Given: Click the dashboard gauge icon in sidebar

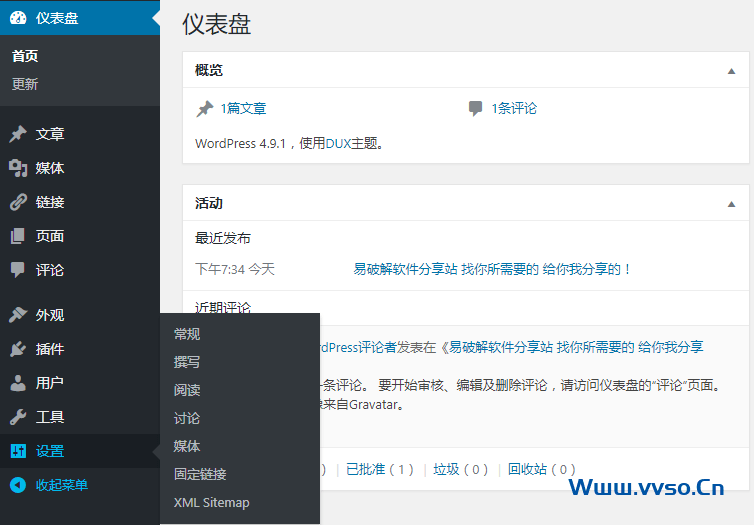Looking at the screenshot, I should (x=18, y=18).
